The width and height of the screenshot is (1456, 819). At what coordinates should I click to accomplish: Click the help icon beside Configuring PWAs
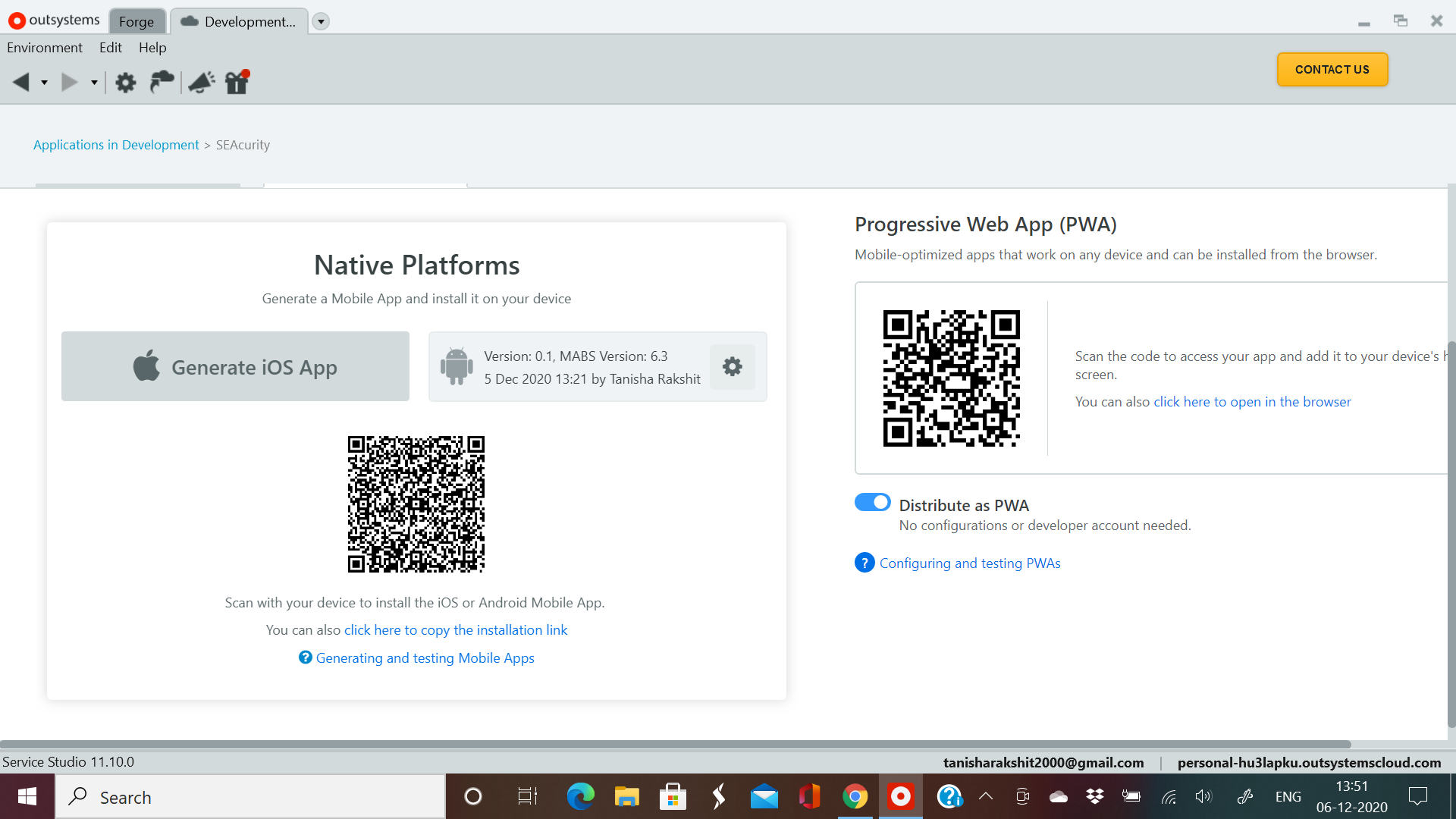864,563
